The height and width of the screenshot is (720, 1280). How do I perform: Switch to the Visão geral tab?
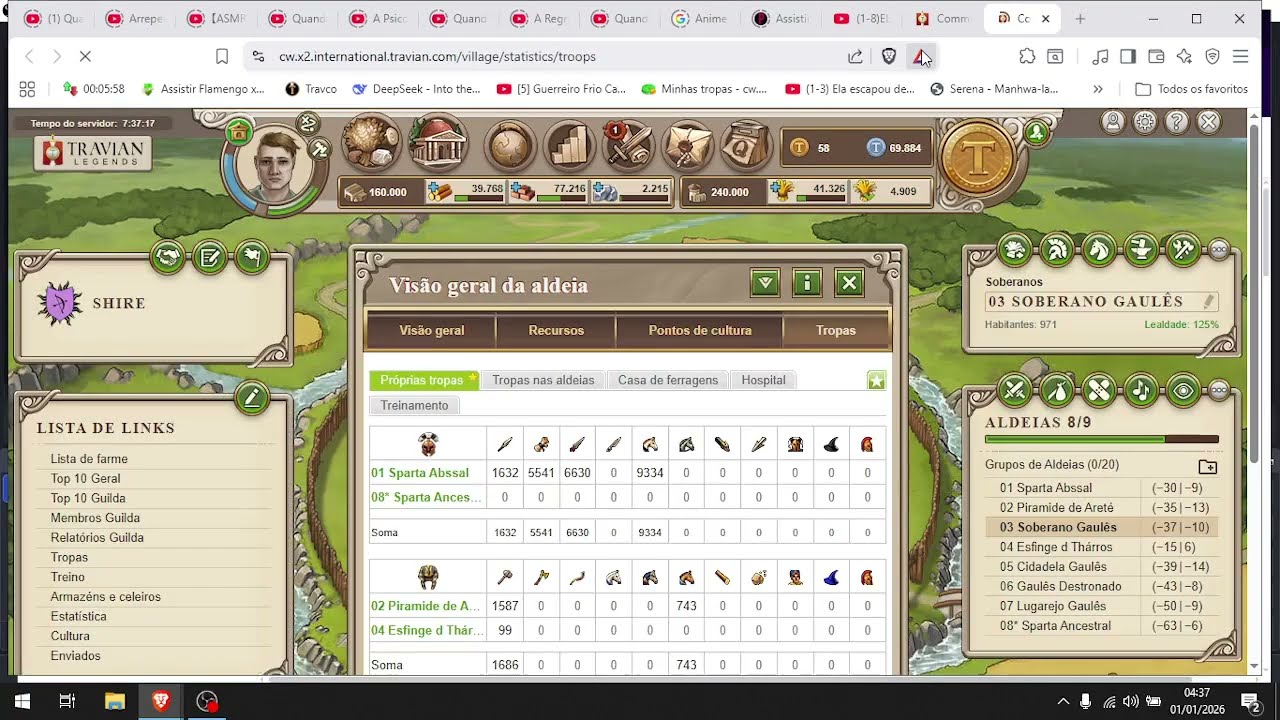(432, 330)
